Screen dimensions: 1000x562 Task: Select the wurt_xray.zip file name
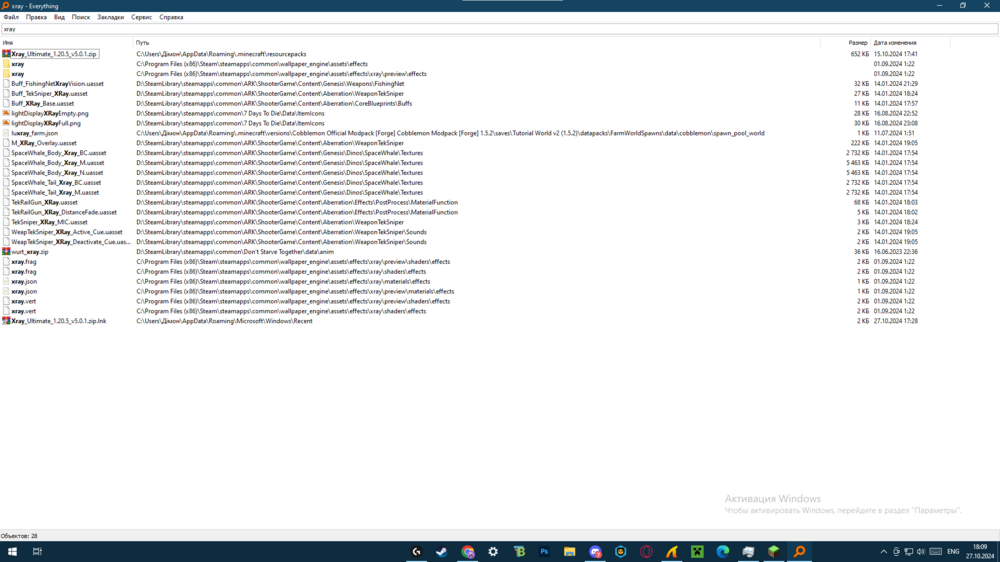(29, 252)
